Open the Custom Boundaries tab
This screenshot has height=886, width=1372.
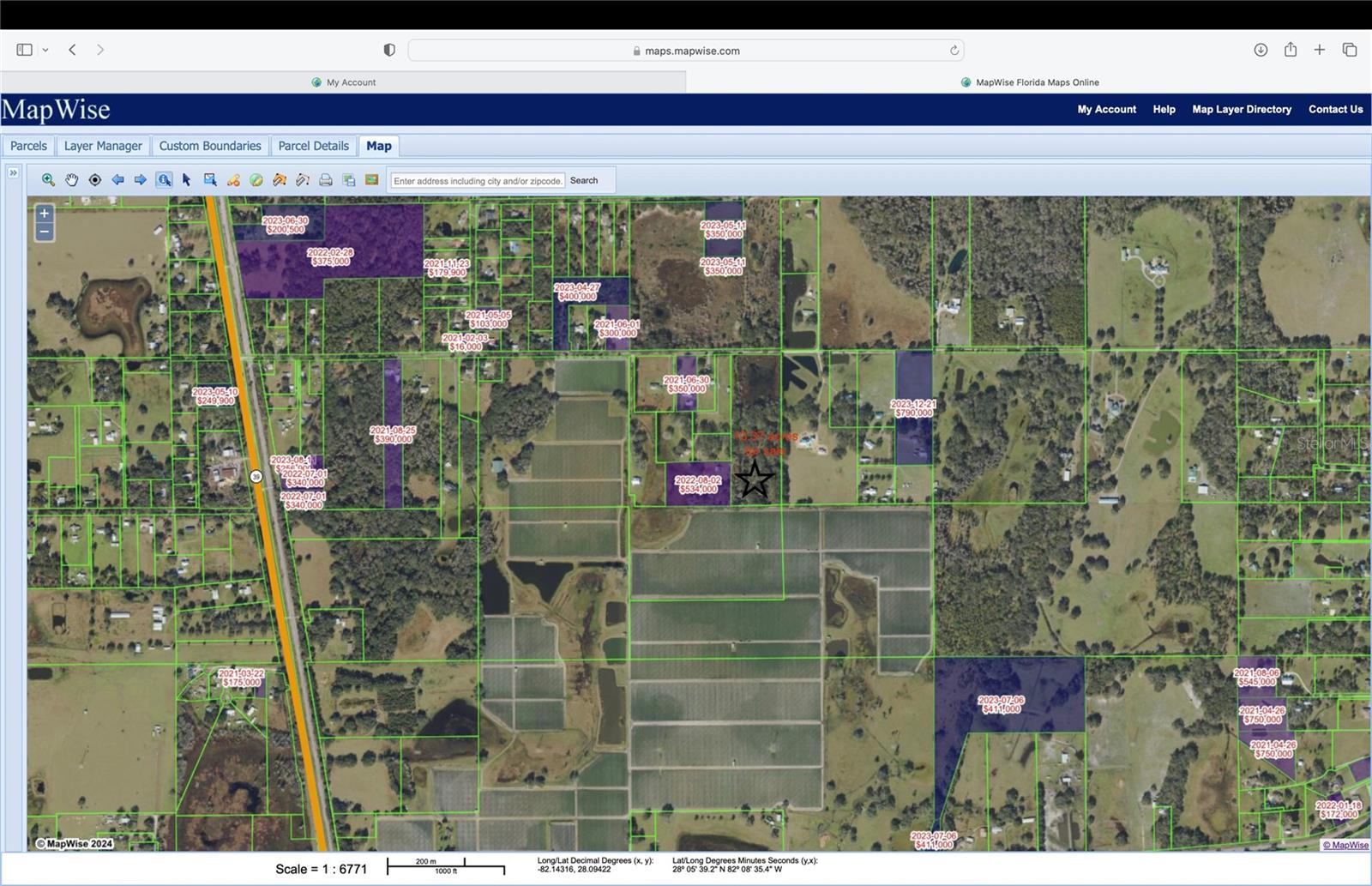pos(210,146)
